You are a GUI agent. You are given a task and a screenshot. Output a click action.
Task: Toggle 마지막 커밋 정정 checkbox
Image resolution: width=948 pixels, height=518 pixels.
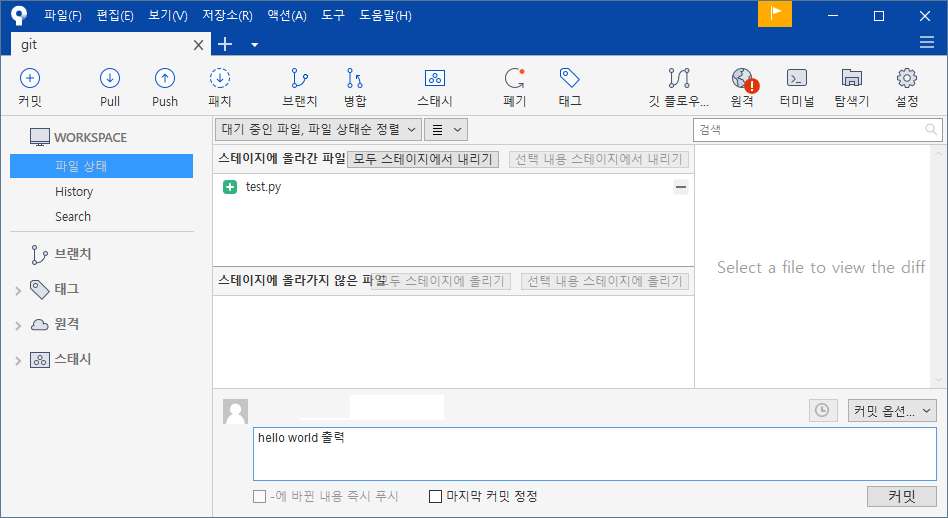coord(435,496)
